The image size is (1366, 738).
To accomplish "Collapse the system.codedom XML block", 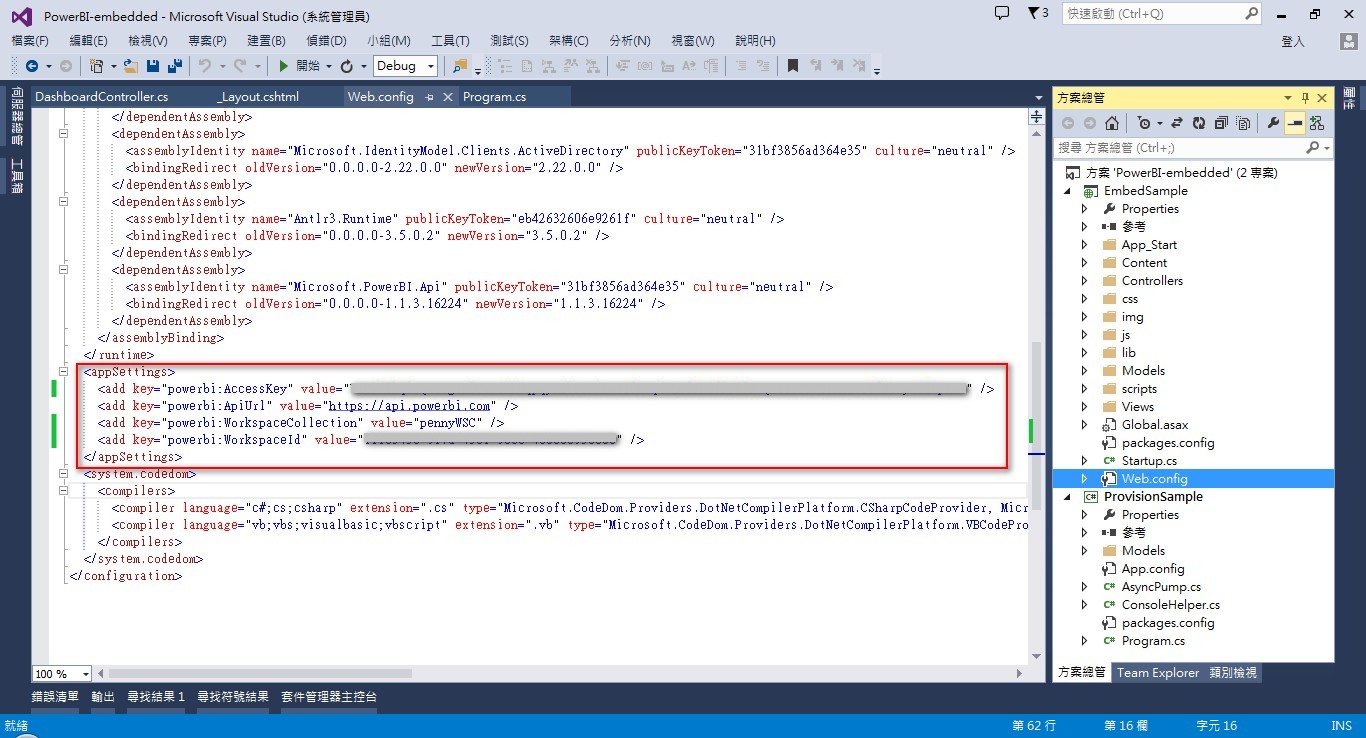I will 63,474.
